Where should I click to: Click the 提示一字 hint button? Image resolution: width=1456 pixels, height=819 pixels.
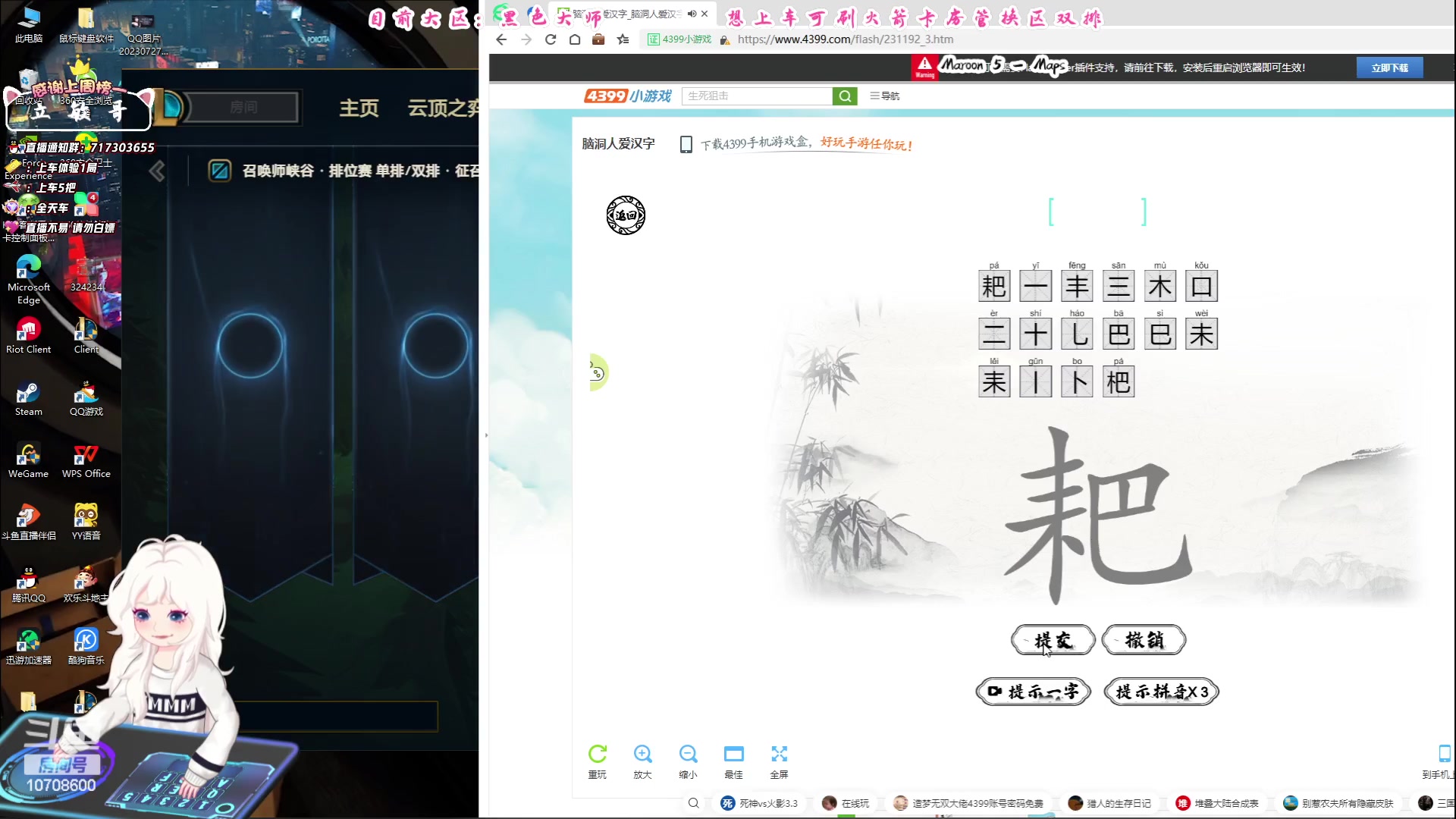[1032, 691]
